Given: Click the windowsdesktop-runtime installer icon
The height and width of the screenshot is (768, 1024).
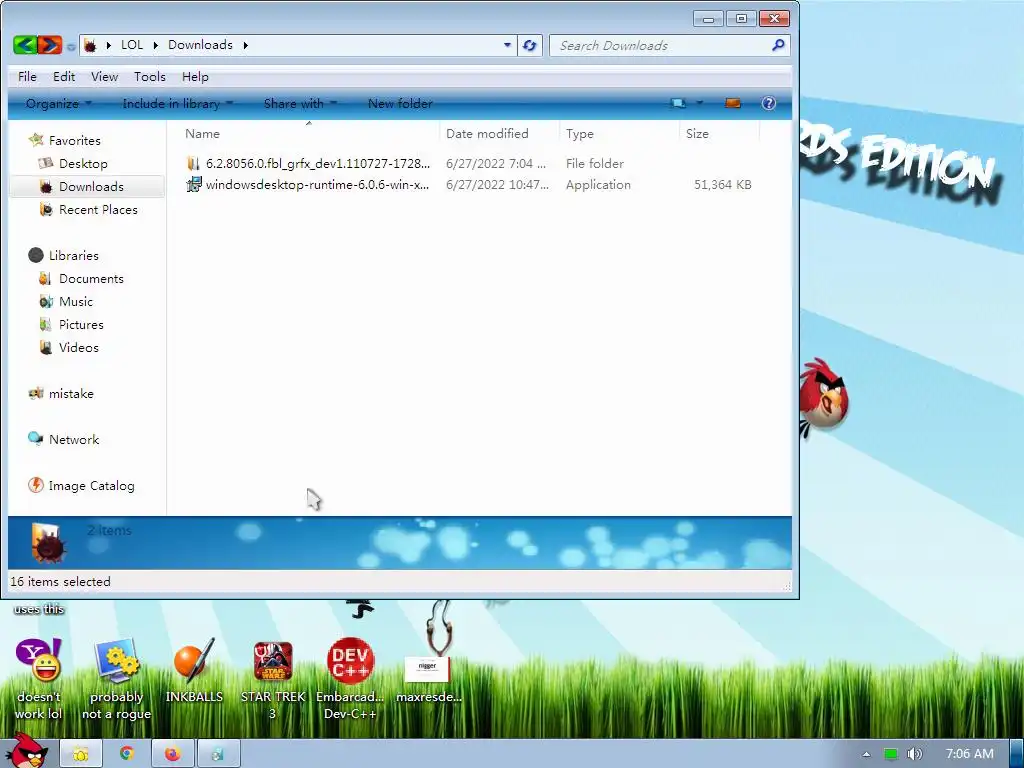Looking at the screenshot, I should [193, 185].
